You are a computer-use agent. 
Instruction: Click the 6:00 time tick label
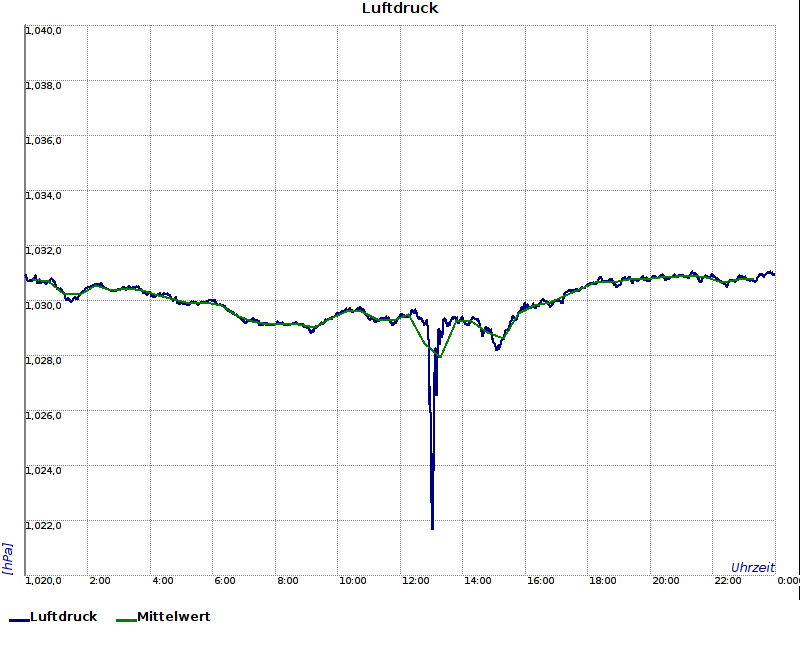(224, 581)
